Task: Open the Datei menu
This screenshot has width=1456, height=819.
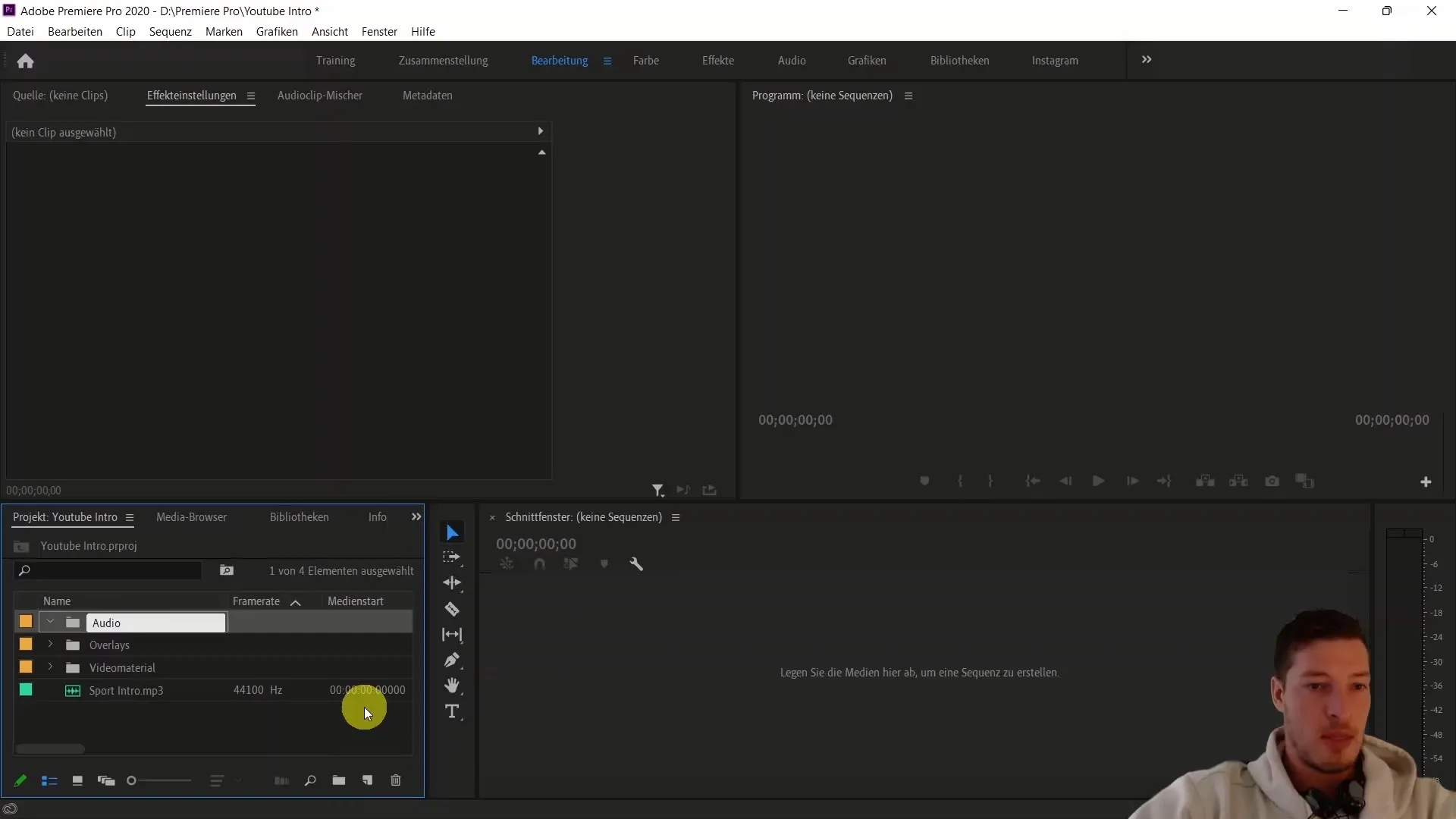Action: tap(20, 31)
